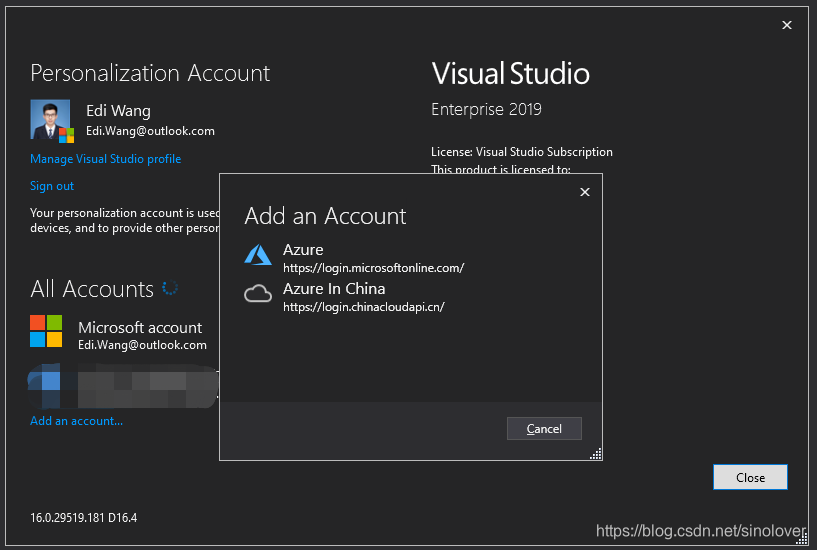Close the Visual Studio account settings window
This screenshot has height=550, width=817.
click(x=787, y=25)
